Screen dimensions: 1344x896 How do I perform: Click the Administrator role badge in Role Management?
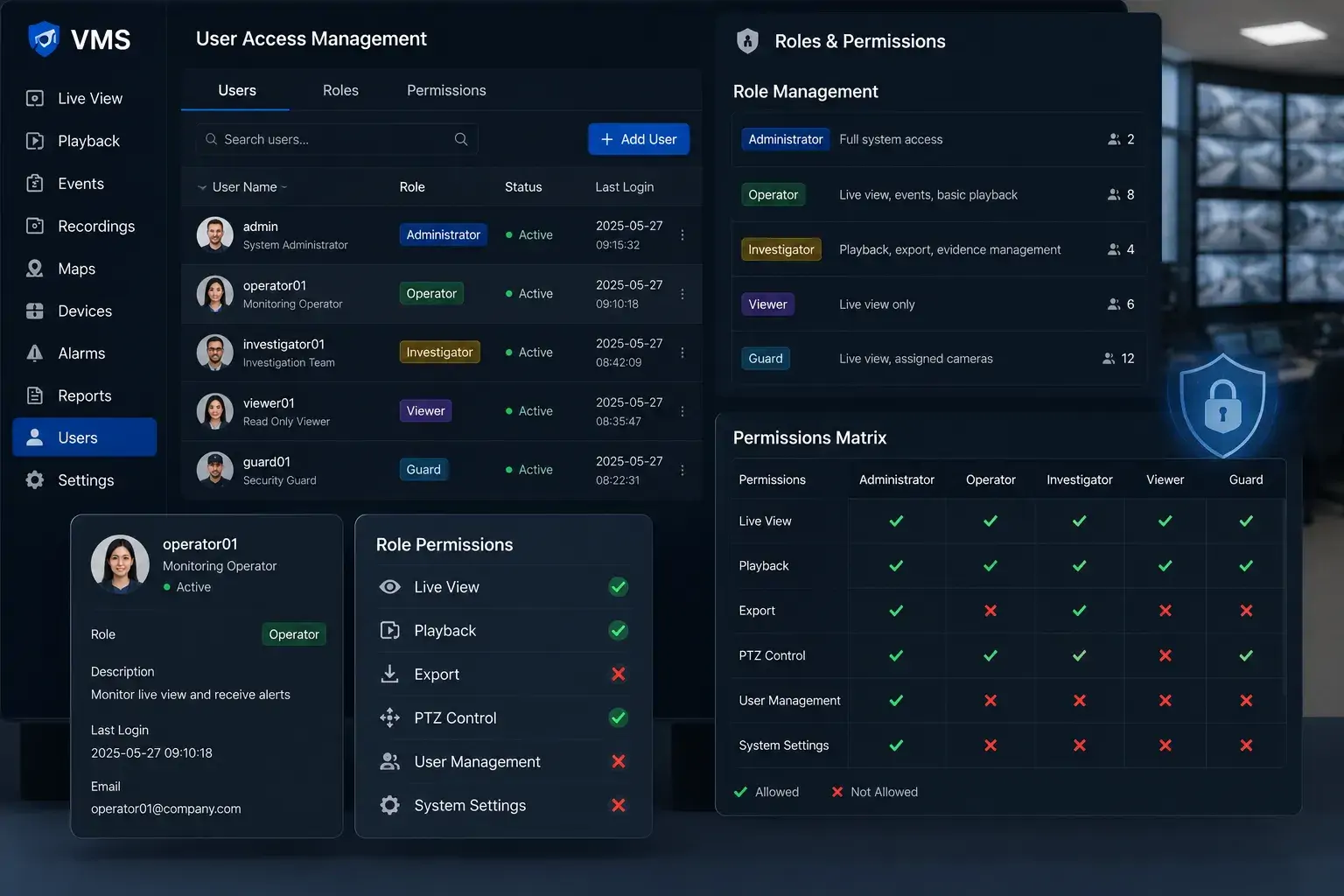[x=786, y=139]
